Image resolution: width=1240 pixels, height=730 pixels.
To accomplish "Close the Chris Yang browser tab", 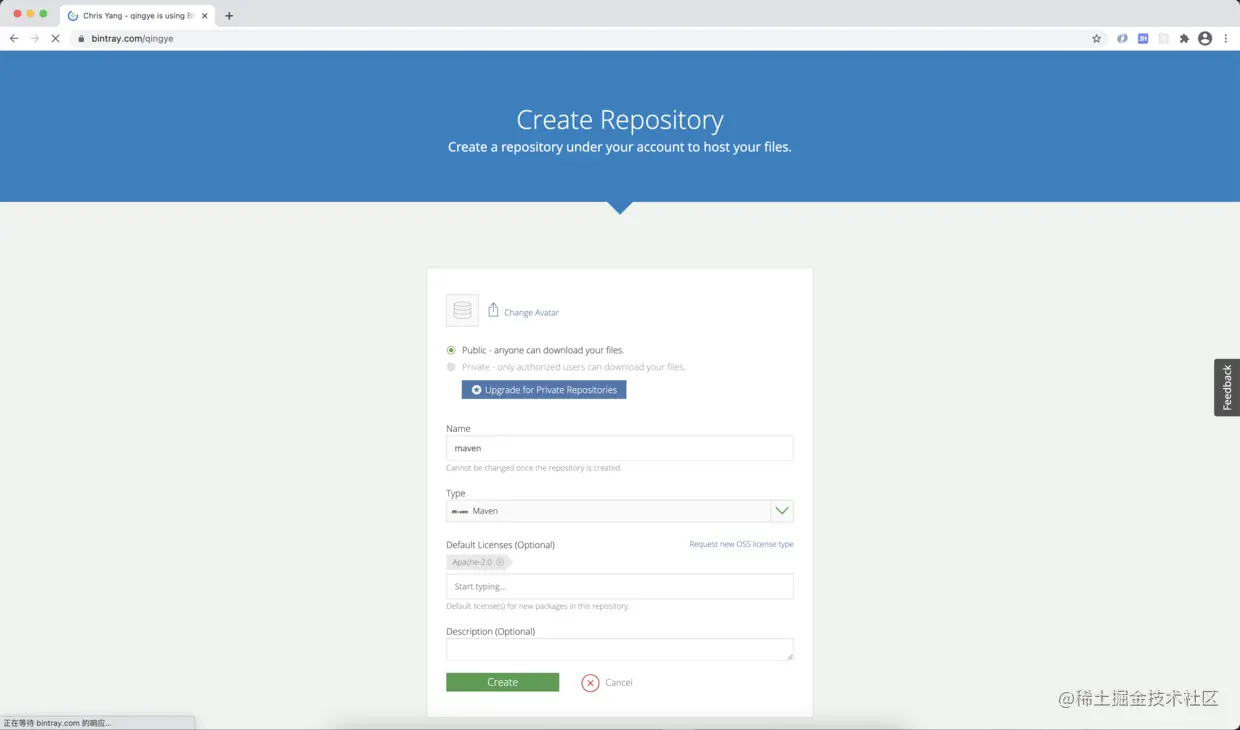I will pyautogui.click(x=205, y=16).
